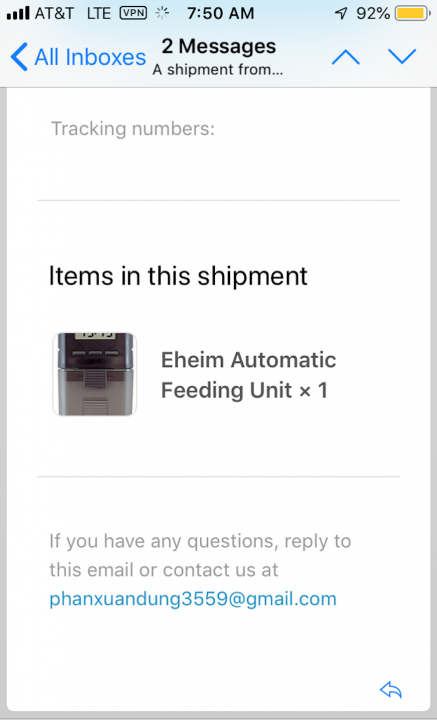Viewport: 437px width, 720px height.
Task: Tap the back chevron beside All Inboxes
Action: 19,57
